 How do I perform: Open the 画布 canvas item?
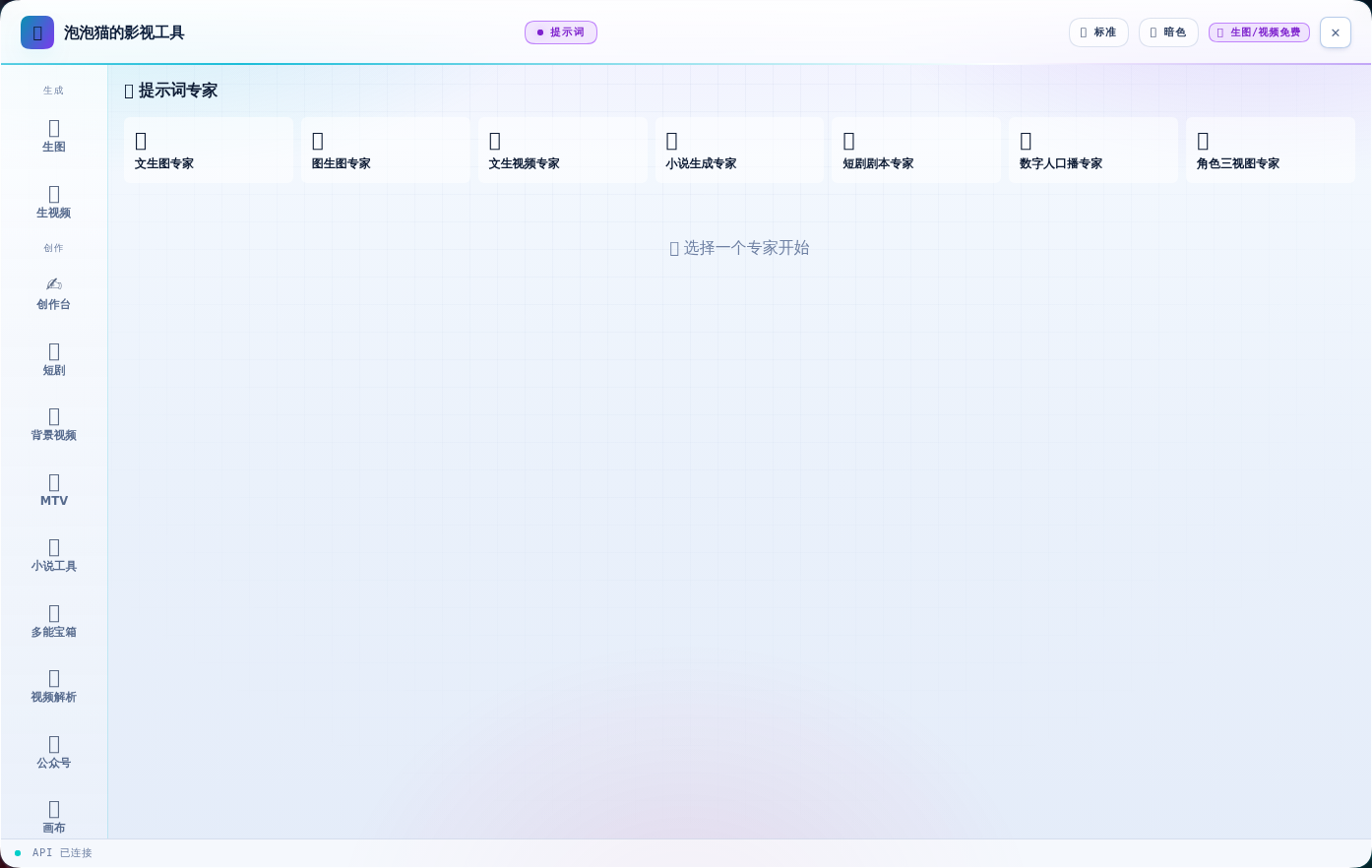click(54, 817)
